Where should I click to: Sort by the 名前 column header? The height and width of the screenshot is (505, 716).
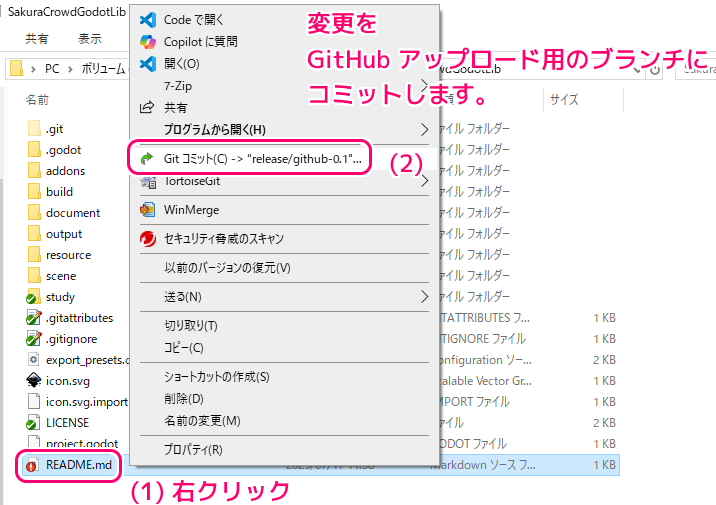pyautogui.click(x=37, y=100)
